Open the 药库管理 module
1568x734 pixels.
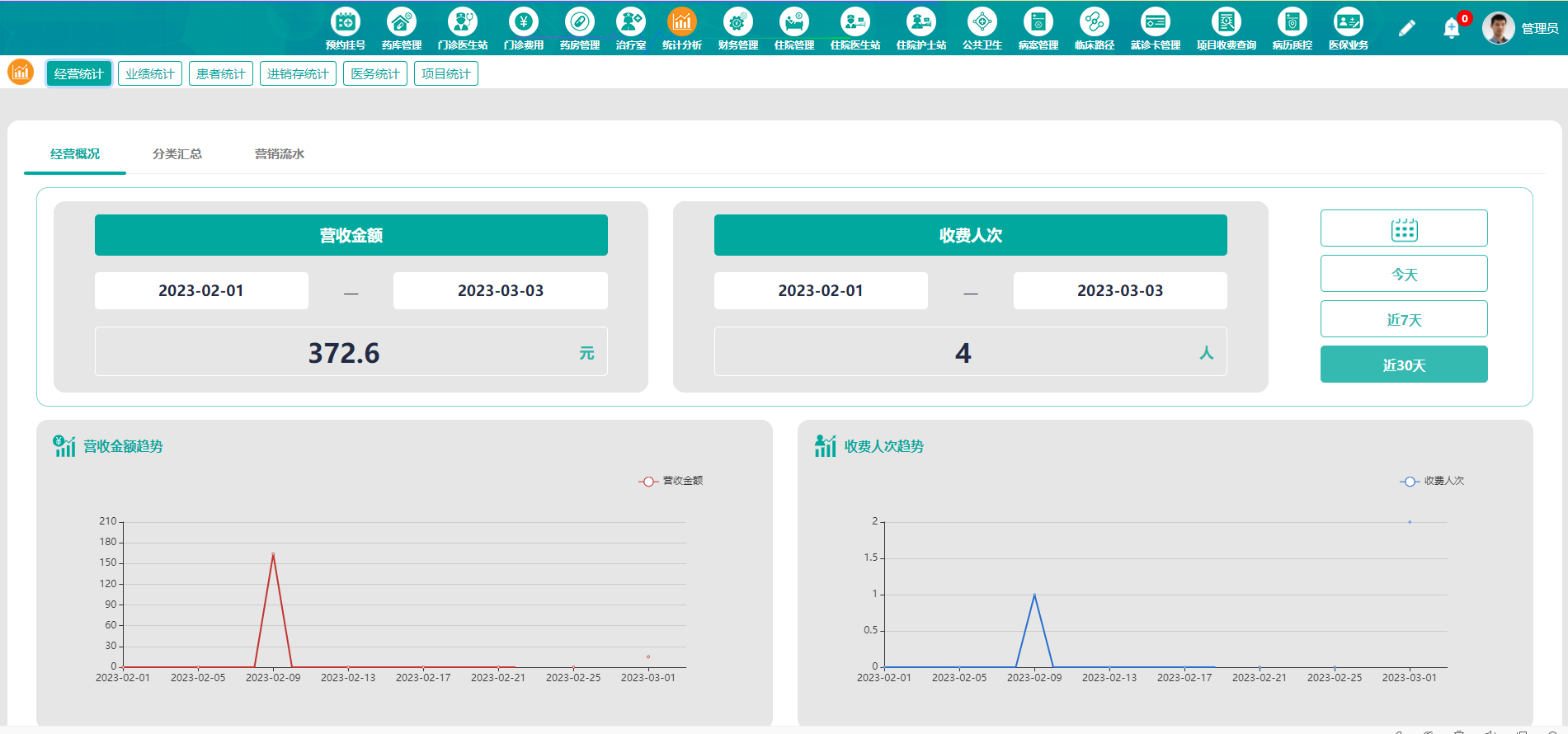coord(402,29)
